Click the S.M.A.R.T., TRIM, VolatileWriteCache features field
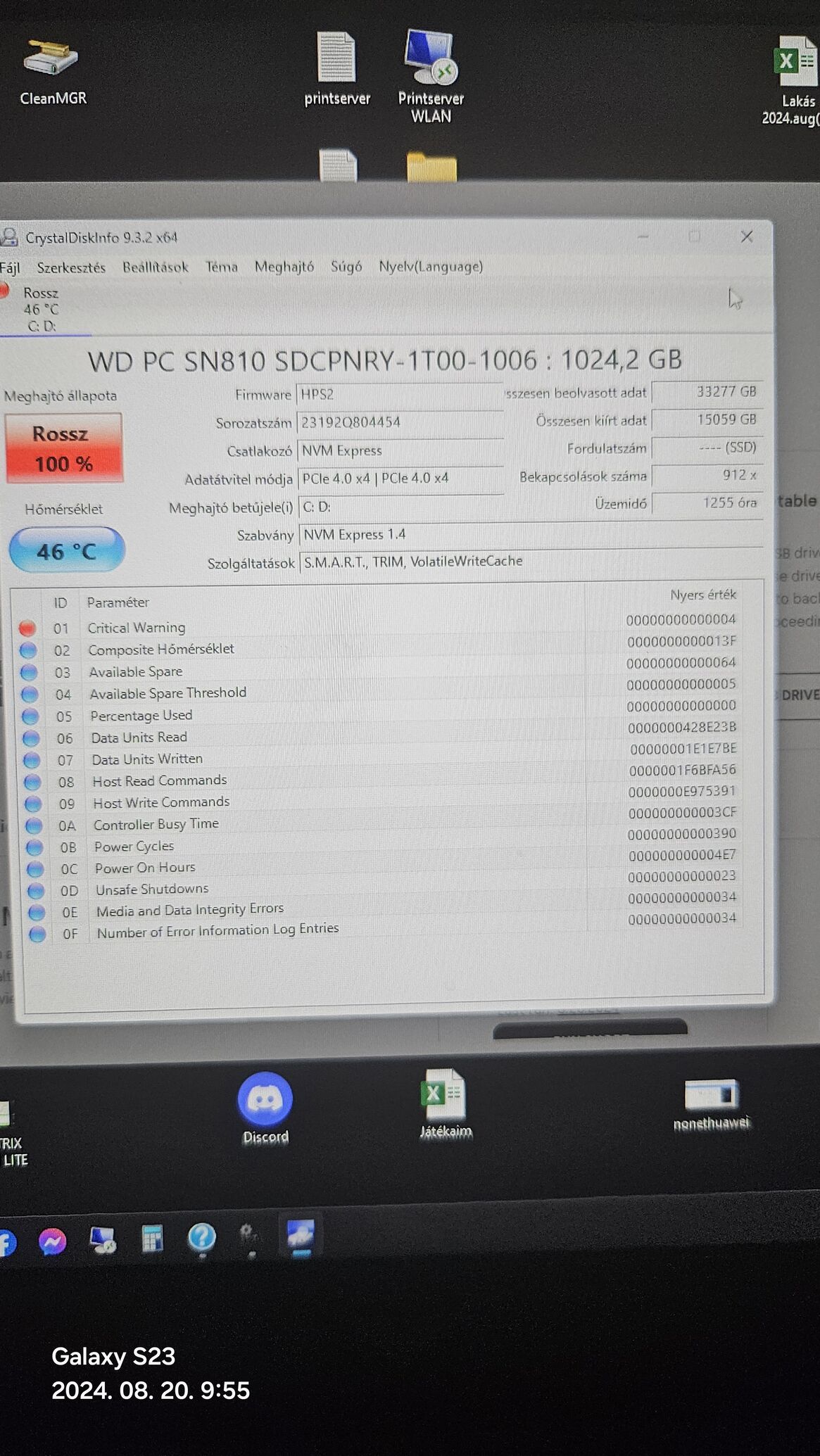 (x=531, y=562)
